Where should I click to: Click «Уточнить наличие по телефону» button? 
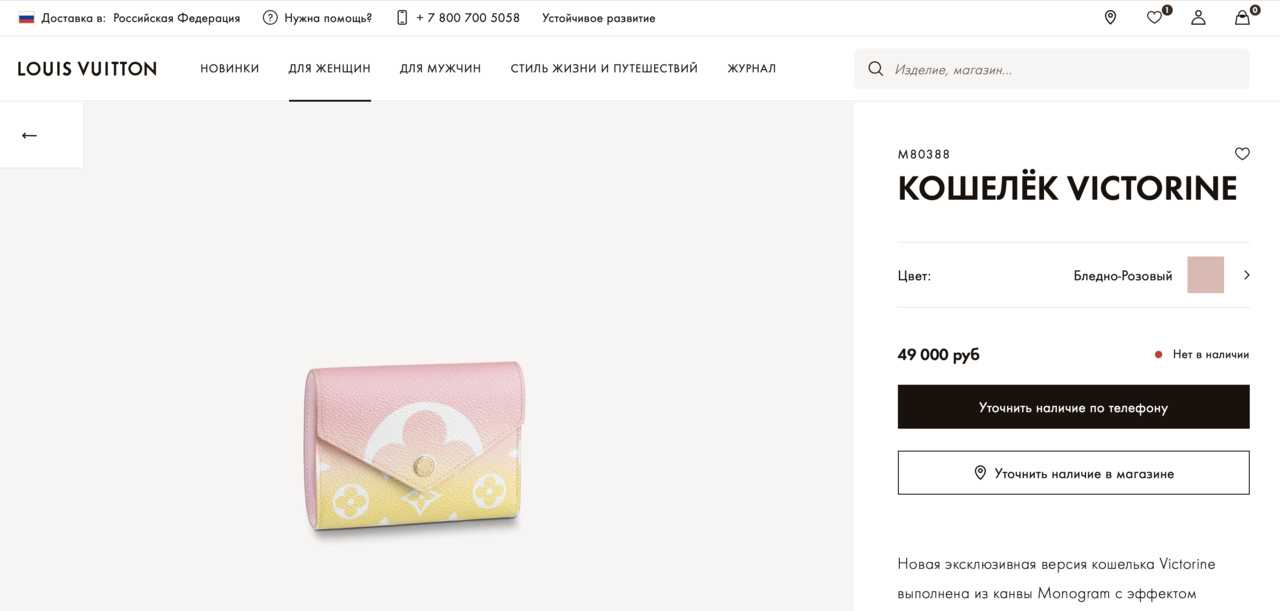1073,407
